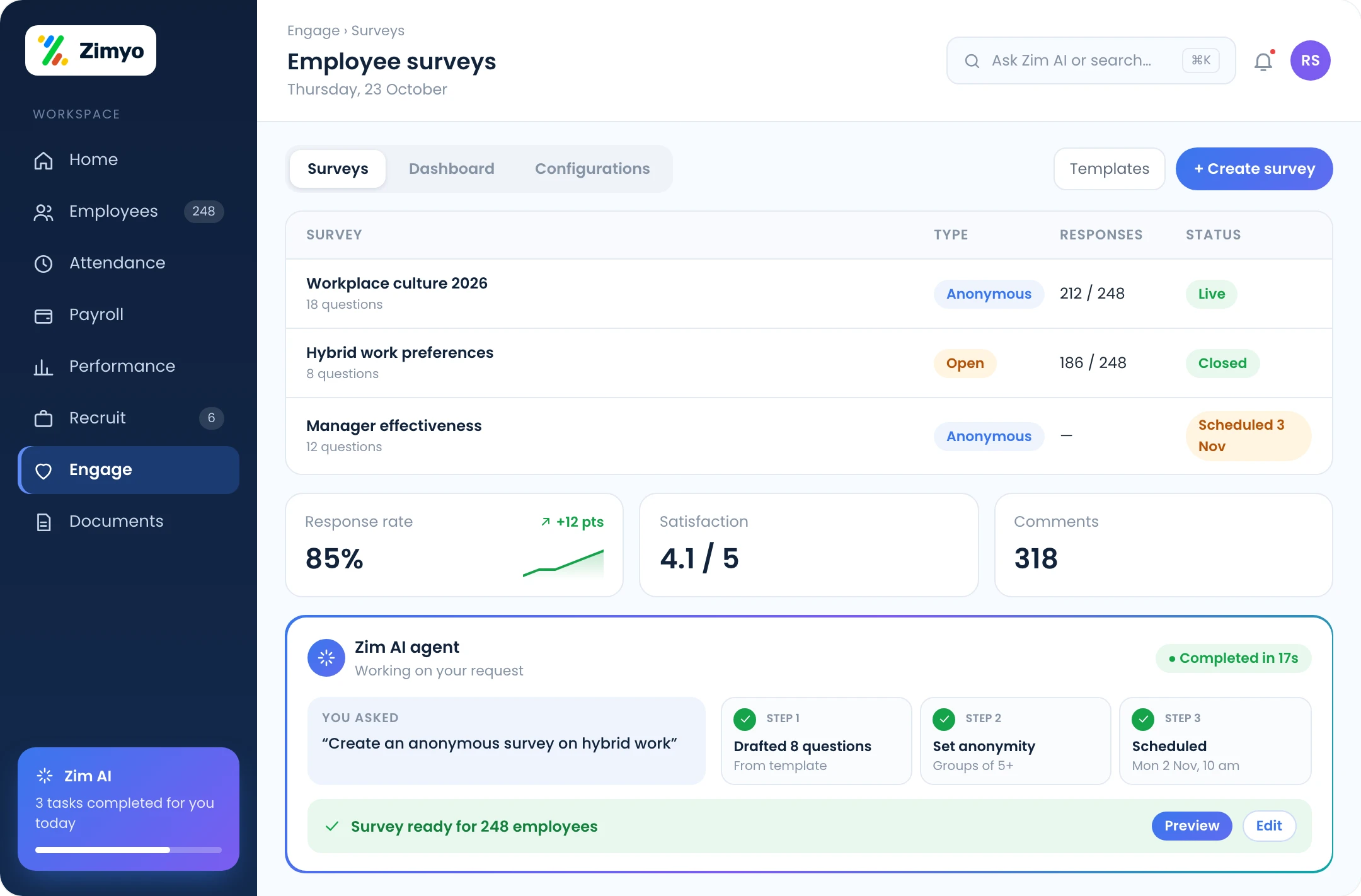Switch to the Surveys tab
This screenshot has width=1361, height=896.
tap(338, 169)
